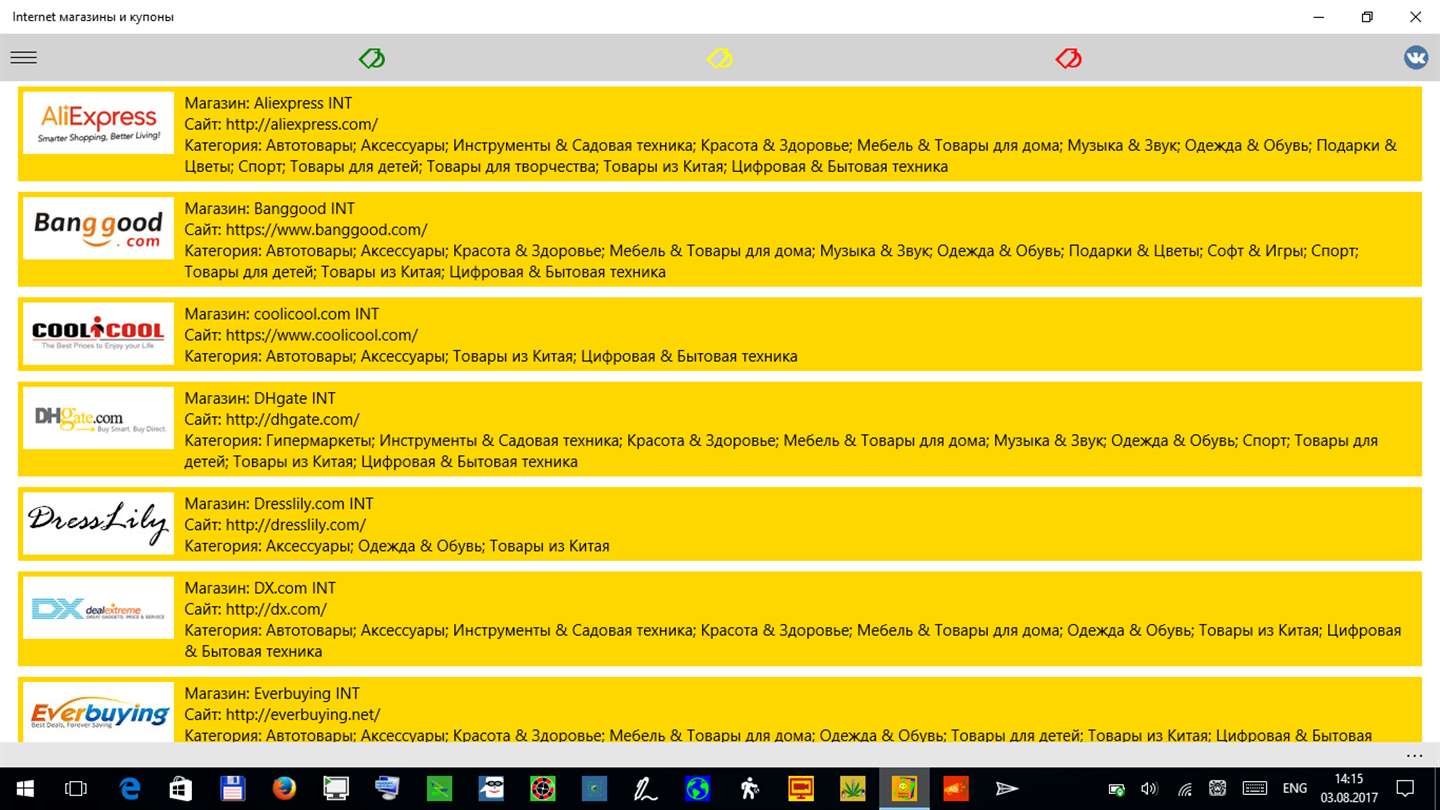This screenshot has height=810, width=1440.
Task: Open the http://aliexpress.com/ site line
Action: pyautogui.click(x=281, y=124)
